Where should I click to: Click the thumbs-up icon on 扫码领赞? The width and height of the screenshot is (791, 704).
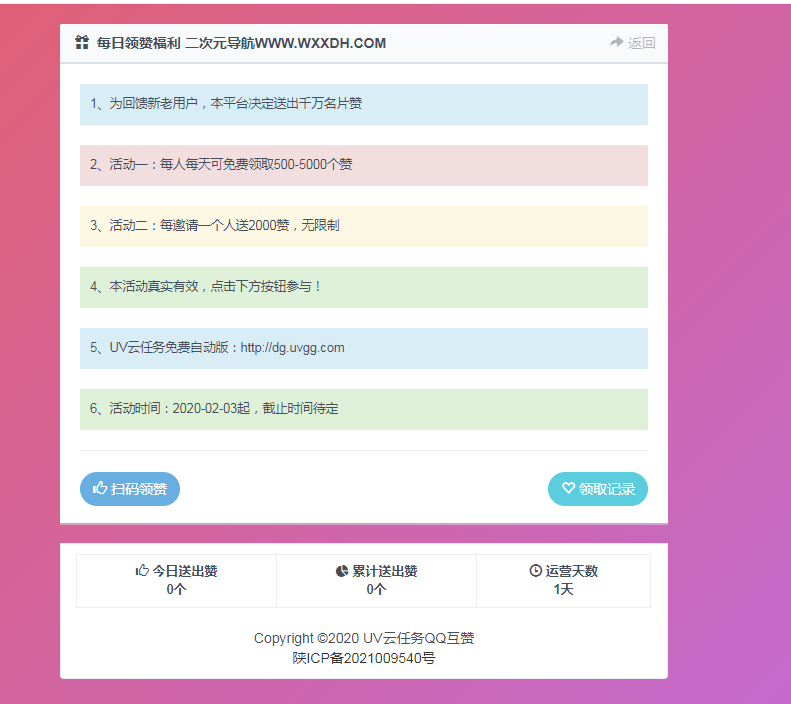click(100, 489)
